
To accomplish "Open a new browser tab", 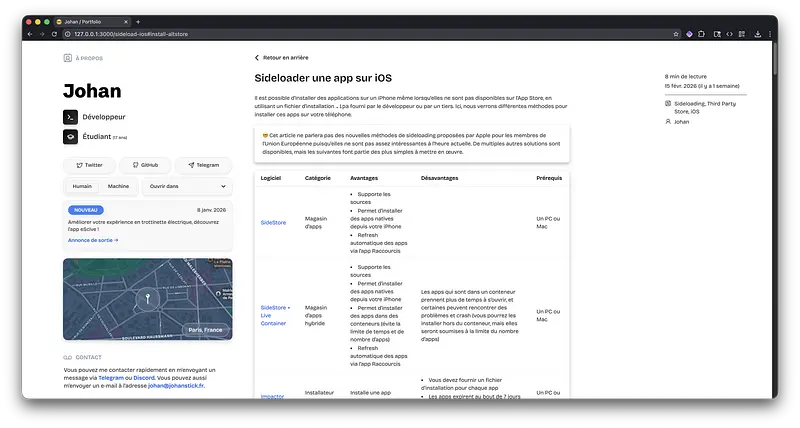I will point(138,21).
